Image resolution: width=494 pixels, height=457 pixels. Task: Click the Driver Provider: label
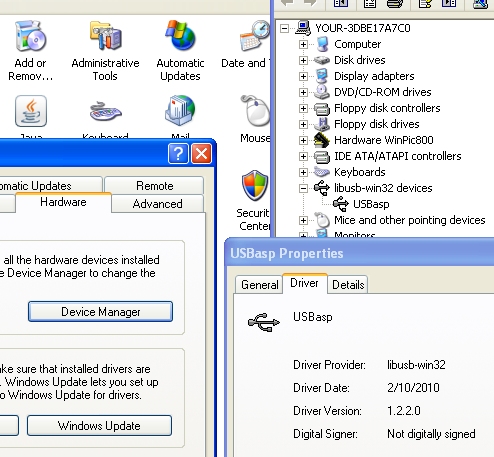click(x=329, y=365)
